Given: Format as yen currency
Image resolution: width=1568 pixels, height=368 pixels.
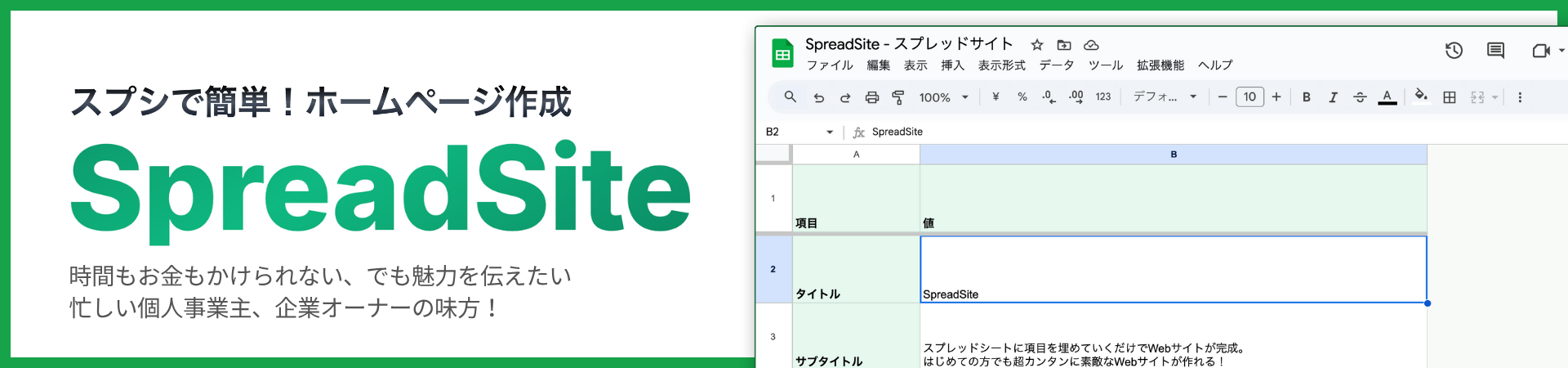Looking at the screenshot, I should click(x=996, y=96).
